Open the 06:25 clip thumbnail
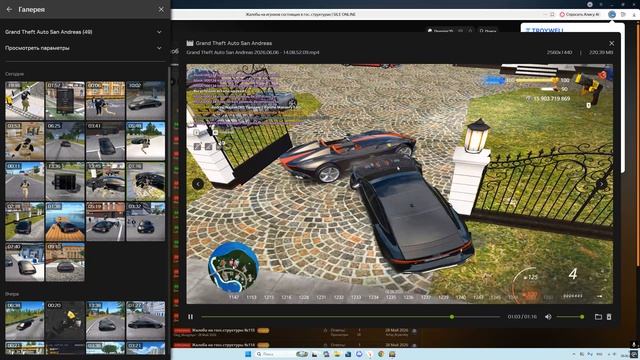 point(65,141)
